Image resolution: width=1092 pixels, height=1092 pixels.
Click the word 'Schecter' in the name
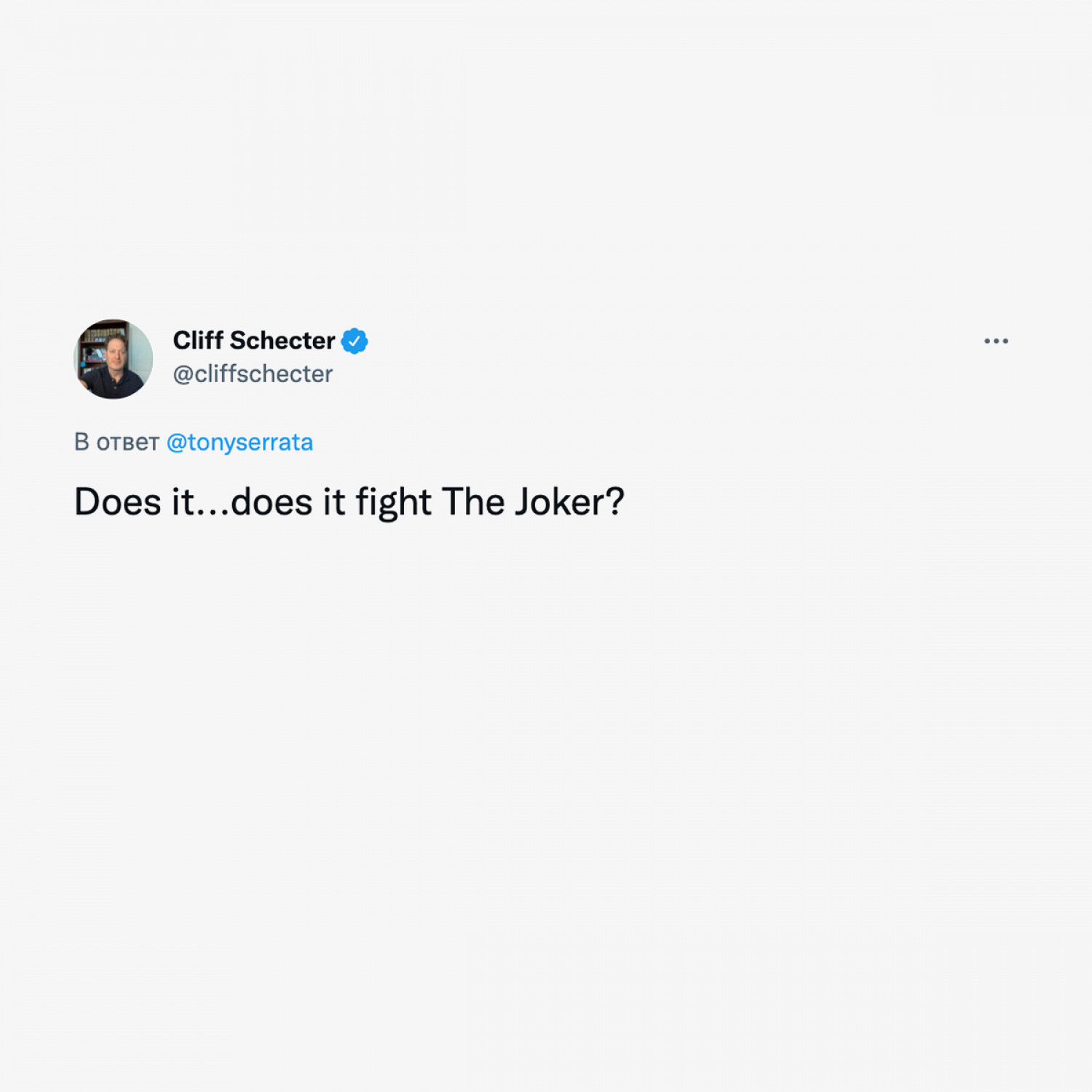(x=282, y=340)
